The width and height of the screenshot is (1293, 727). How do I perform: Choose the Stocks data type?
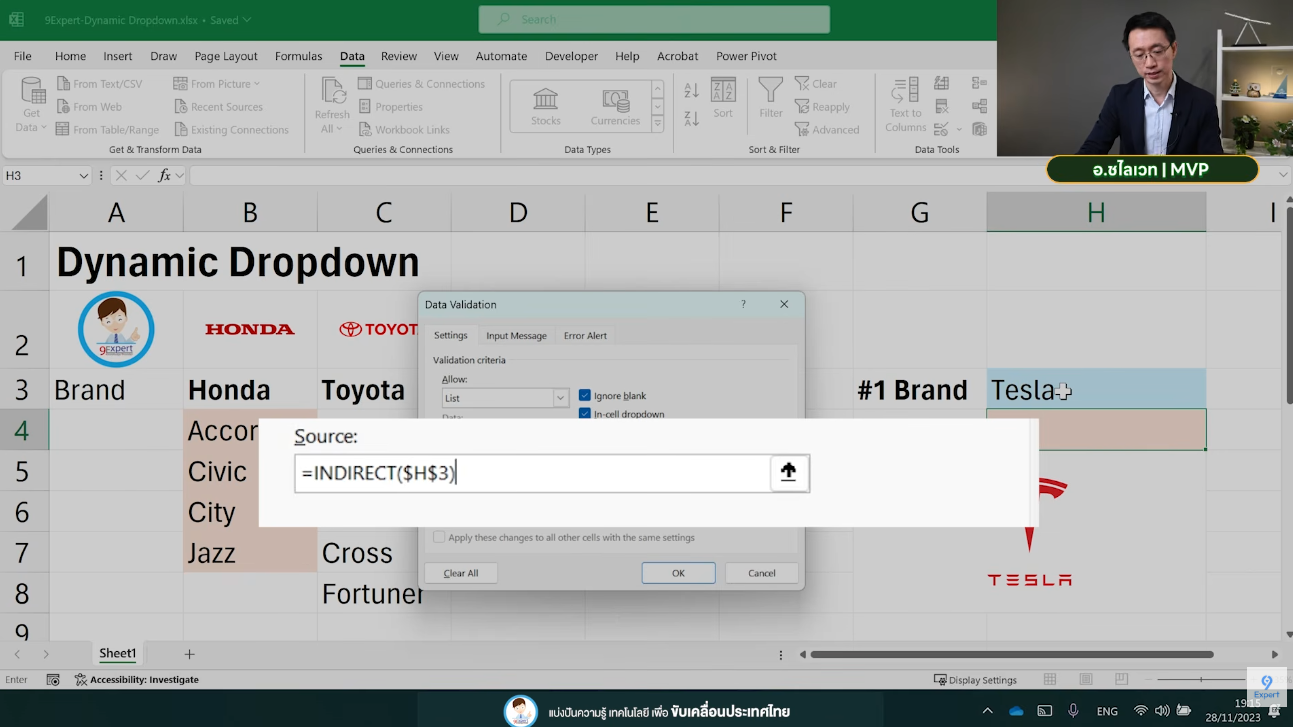coord(546,106)
